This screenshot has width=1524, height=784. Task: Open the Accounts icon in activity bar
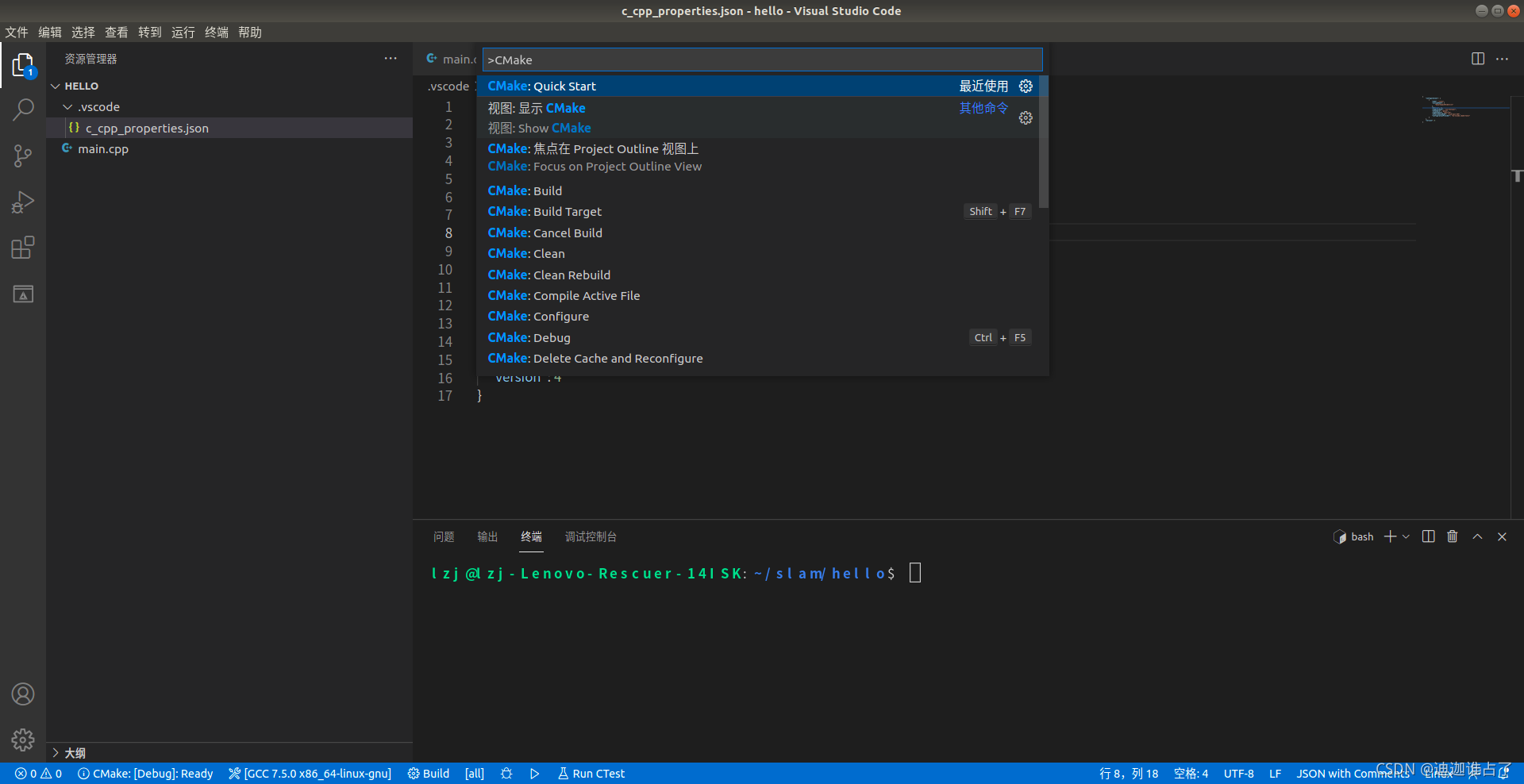pyautogui.click(x=23, y=694)
